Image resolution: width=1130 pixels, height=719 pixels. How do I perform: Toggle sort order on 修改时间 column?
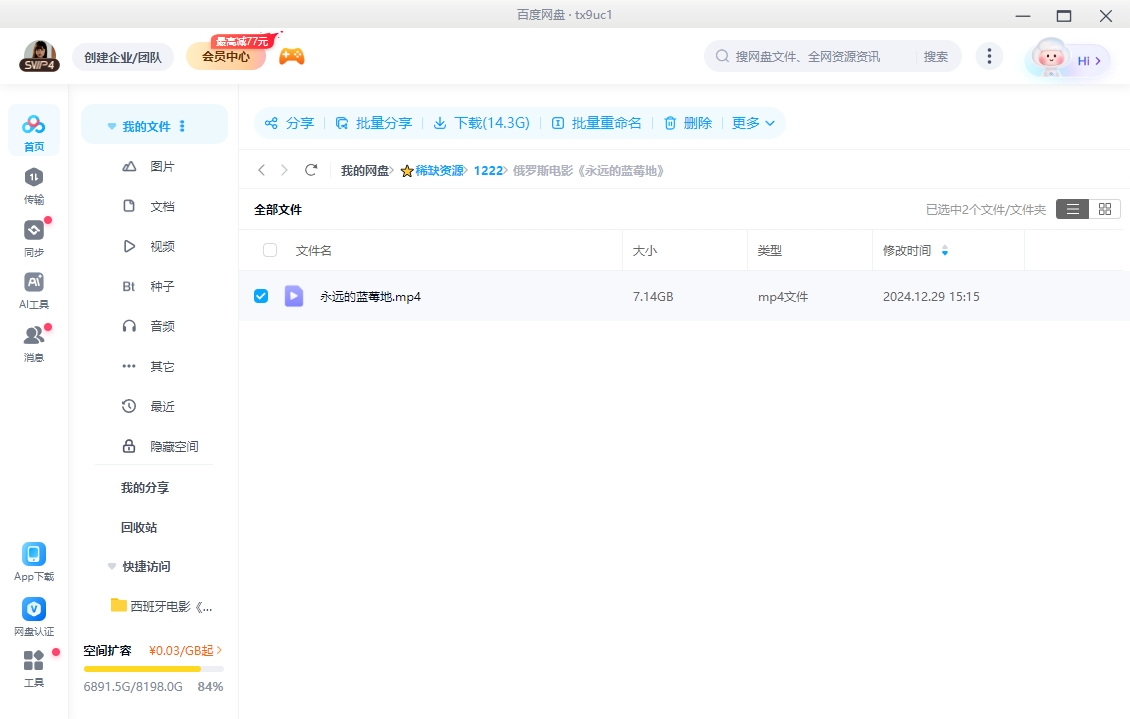[944, 251]
